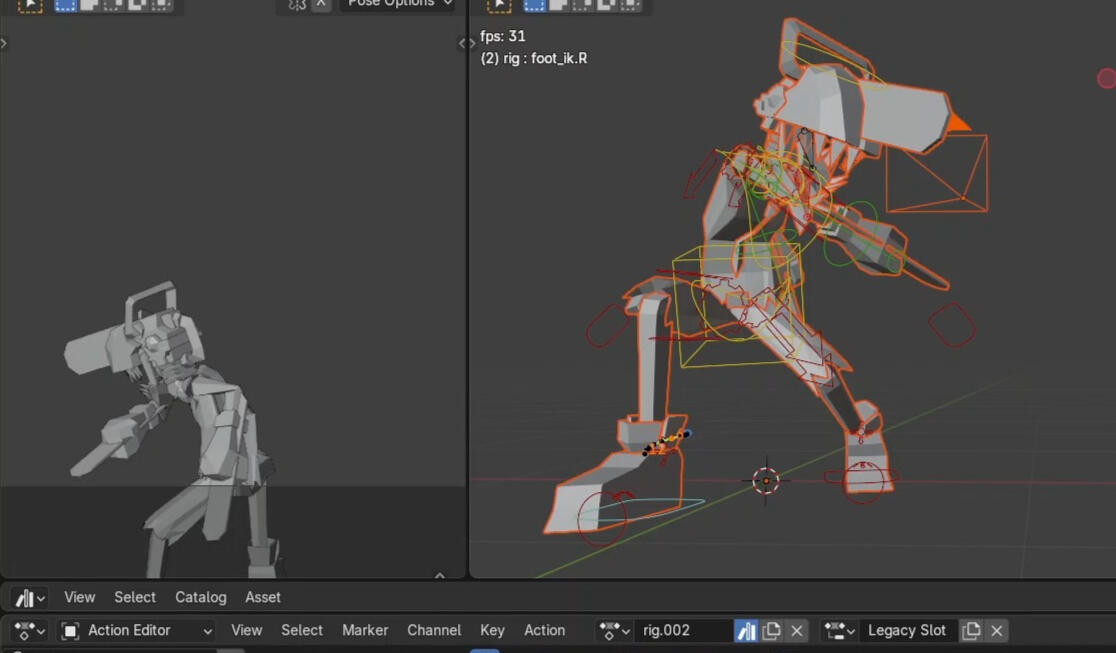Duplicate the Legacy Slot
The height and width of the screenshot is (653, 1116).
pyautogui.click(x=971, y=631)
